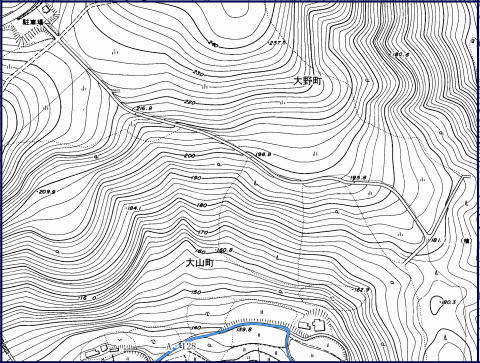Image resolution: width=480 pixels, height=363 pixels.
Task: Select the 180 contour elevation label
Action: point(202,205)
